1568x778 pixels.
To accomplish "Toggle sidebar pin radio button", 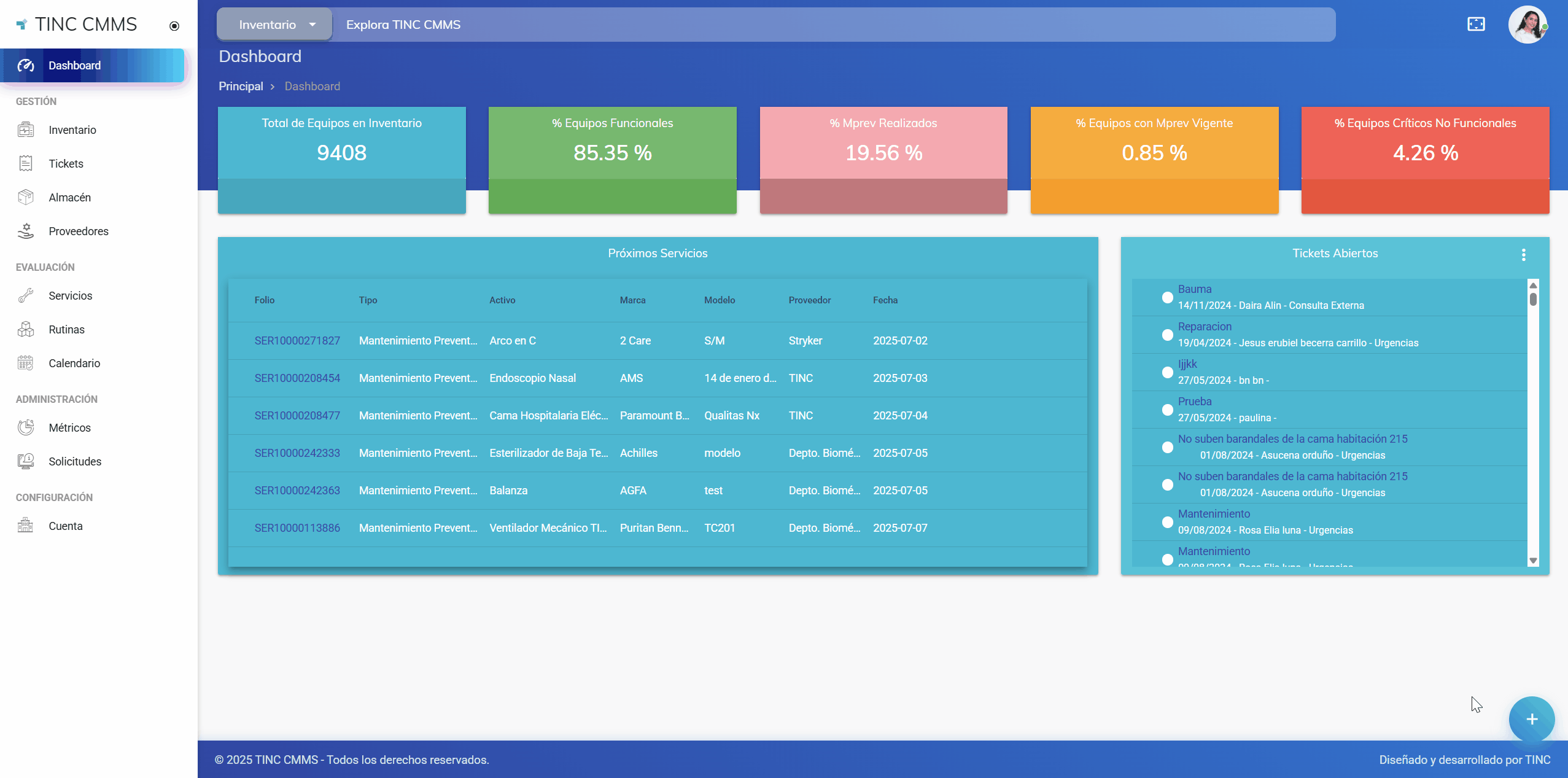I will click(x=174, y=26).
